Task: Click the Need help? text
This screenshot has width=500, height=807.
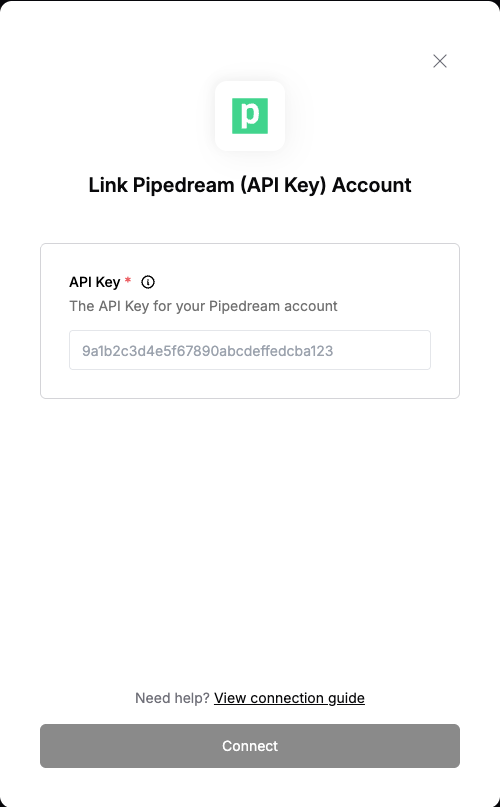Action: pos(172,698)
